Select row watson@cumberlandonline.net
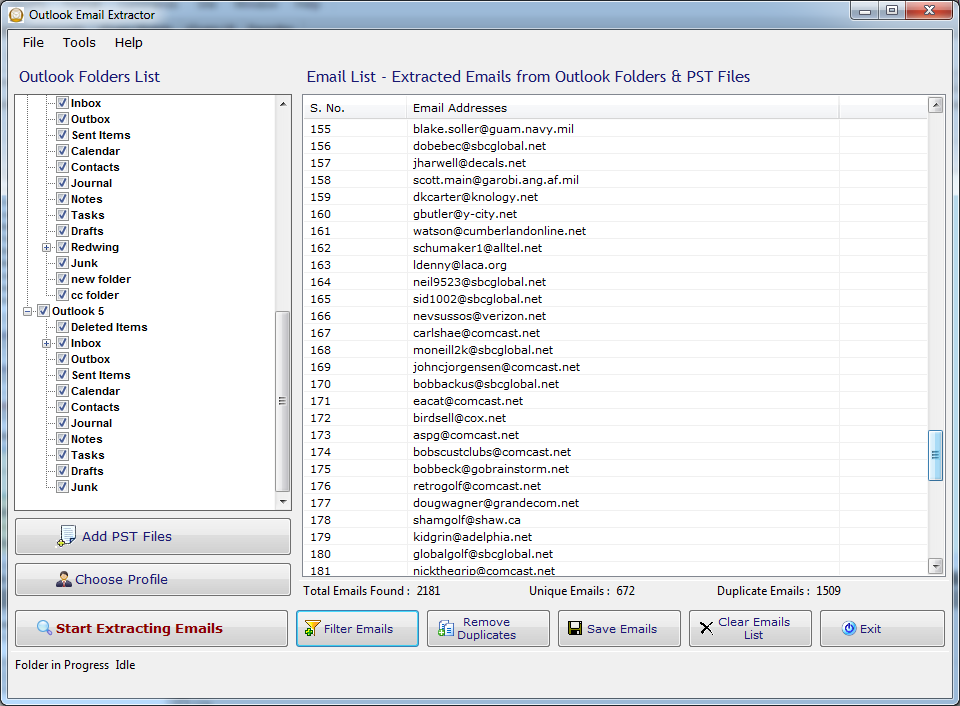The width and height of the screenshot is (960, 706). pyautogui.click(x=615, y=231)
